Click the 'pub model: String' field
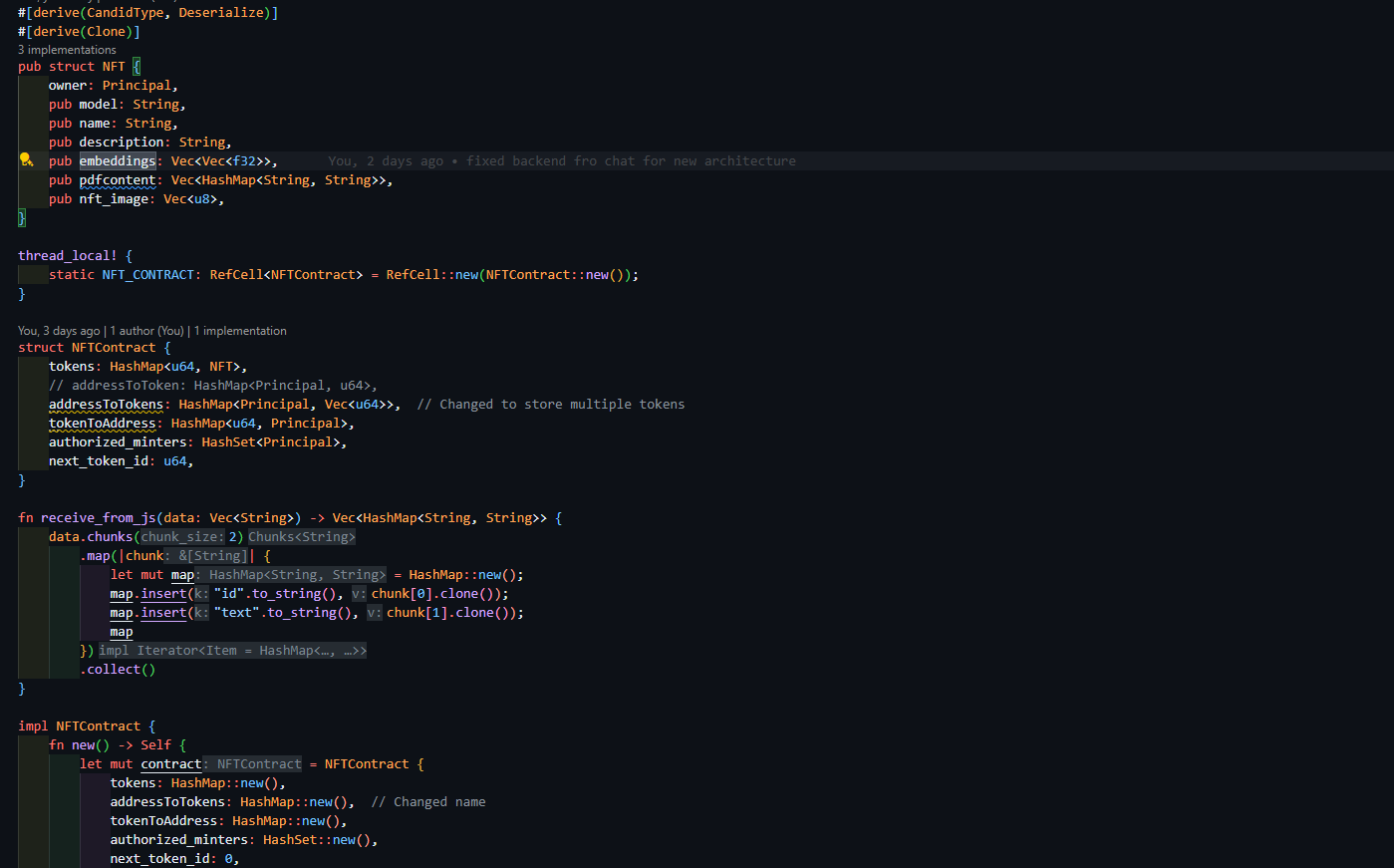Screen dimensions: 1394x868 click(x=118, y=105)
